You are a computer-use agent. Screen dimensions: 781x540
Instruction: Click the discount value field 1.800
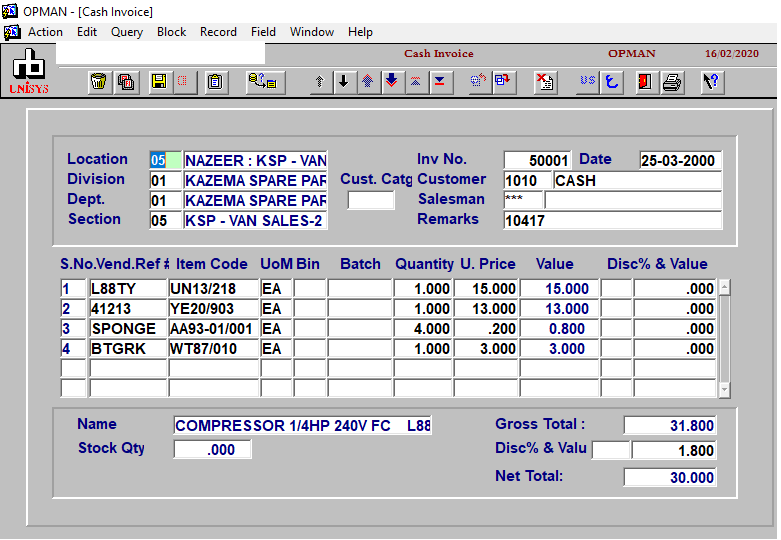click(x=674, y=450)
